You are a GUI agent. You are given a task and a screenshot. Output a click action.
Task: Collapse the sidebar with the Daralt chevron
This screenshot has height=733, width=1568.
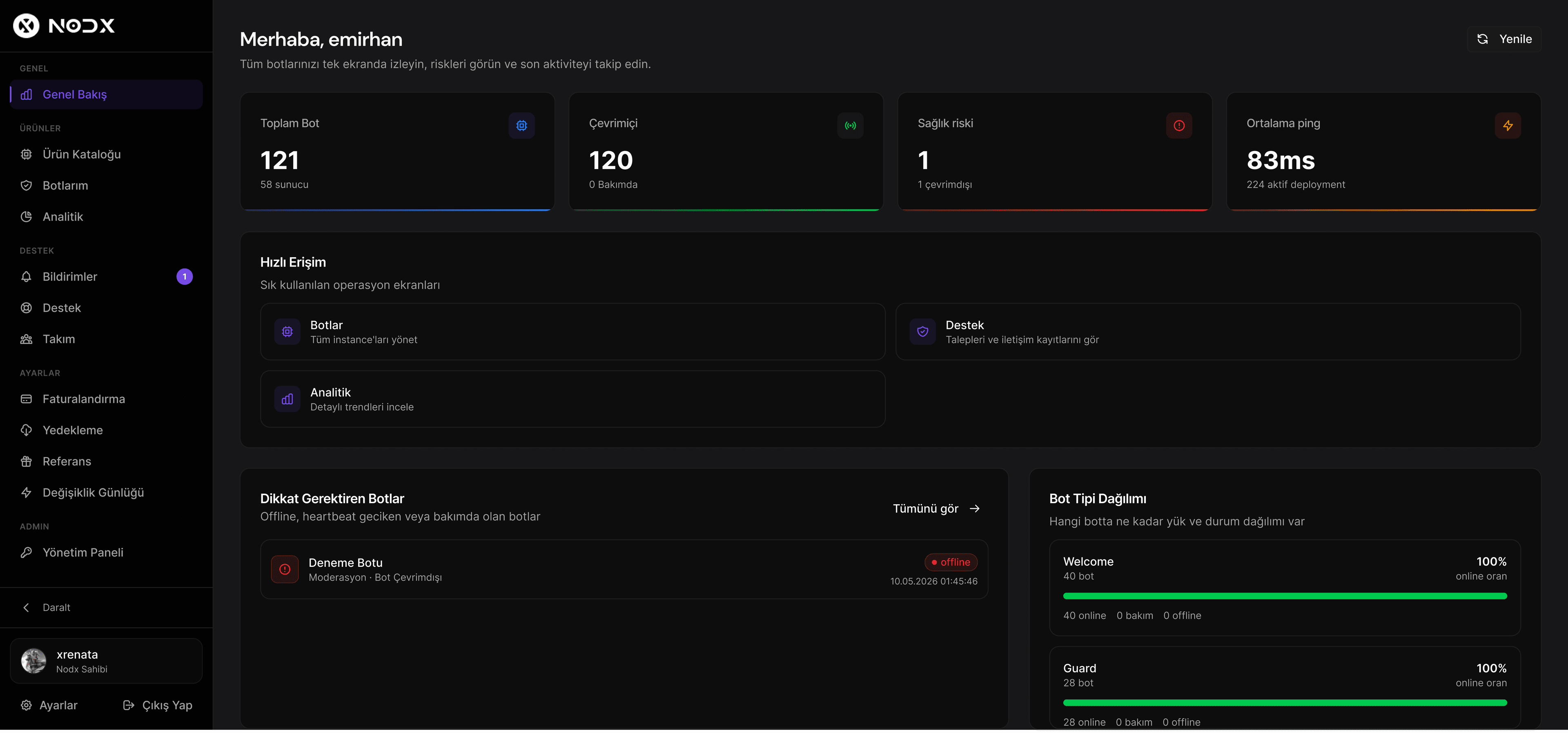click(x=26, y=608)
